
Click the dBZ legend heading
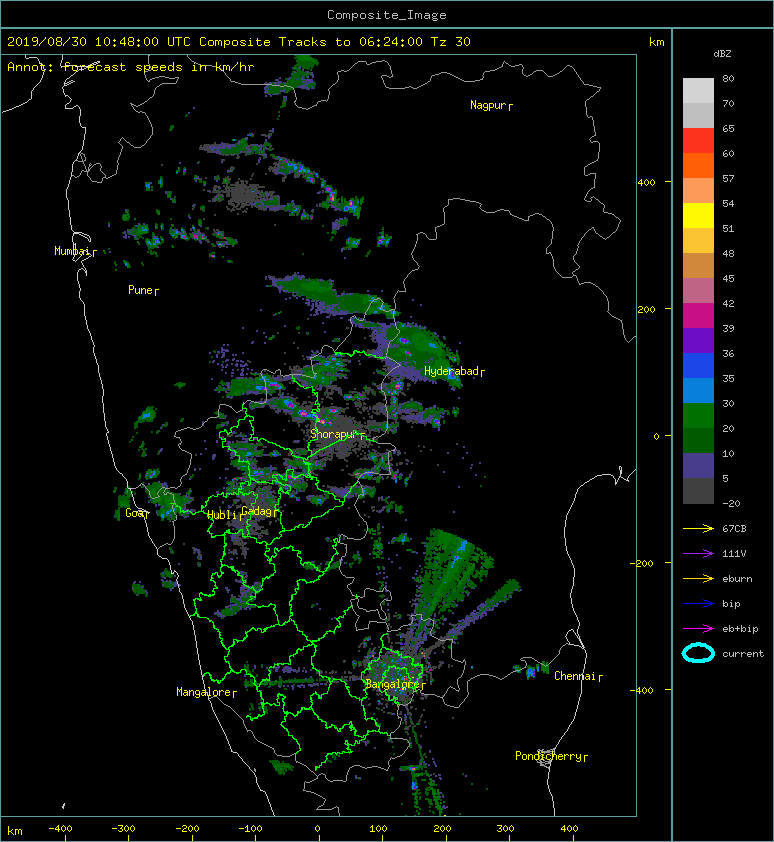[722, 54]
